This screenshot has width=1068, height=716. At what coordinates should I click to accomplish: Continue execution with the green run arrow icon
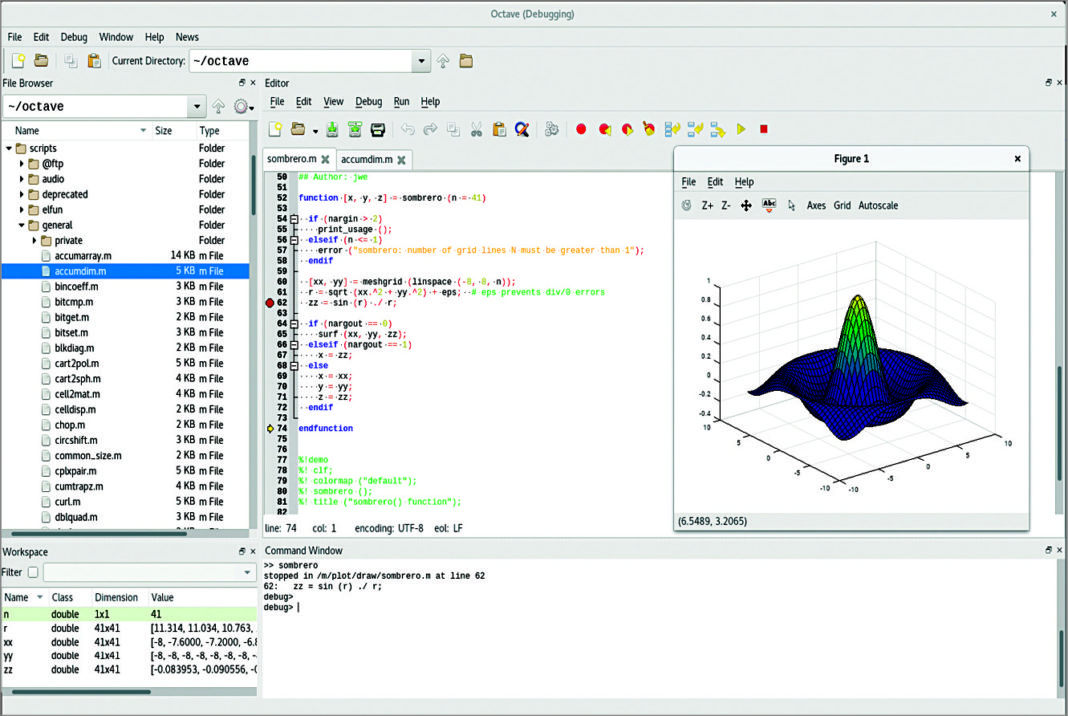tap(740, 128)
